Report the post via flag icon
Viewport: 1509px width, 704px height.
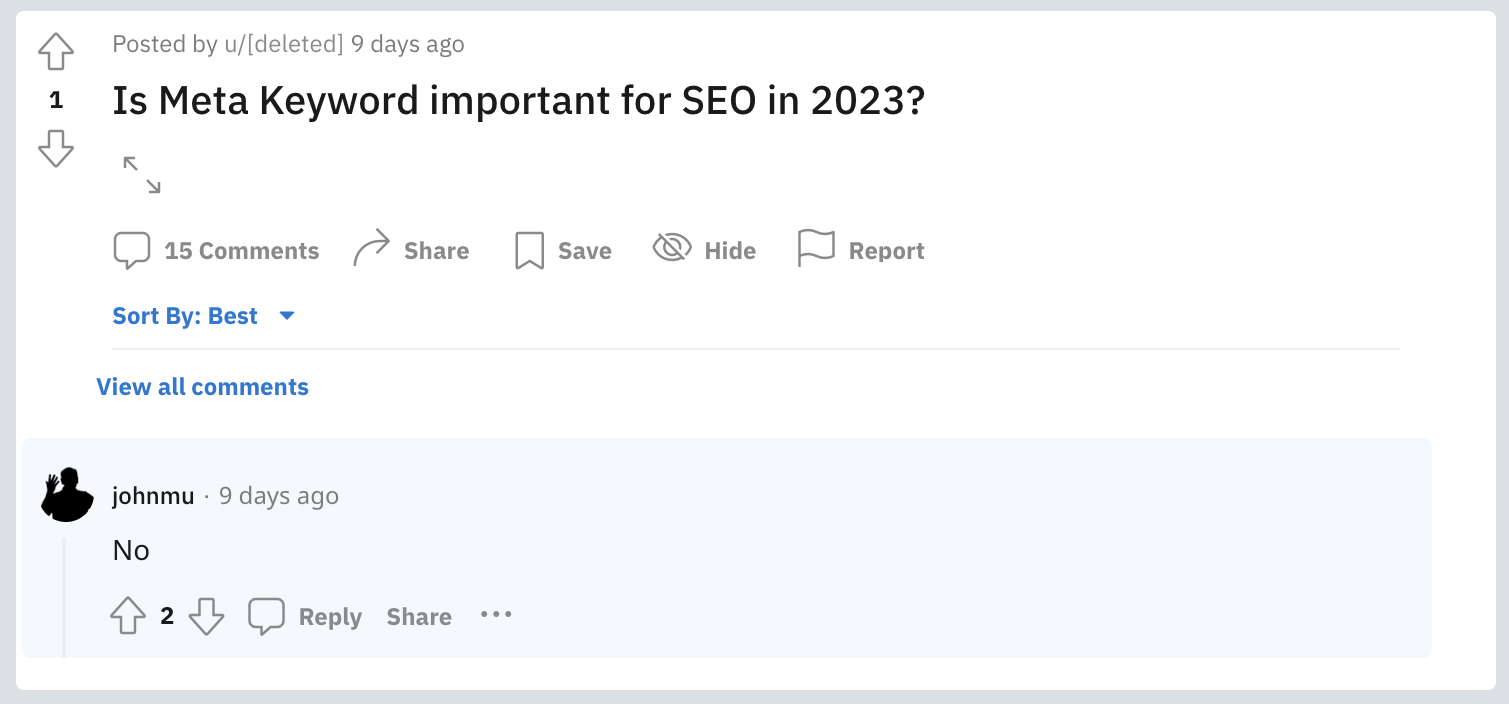coord(816,248)
